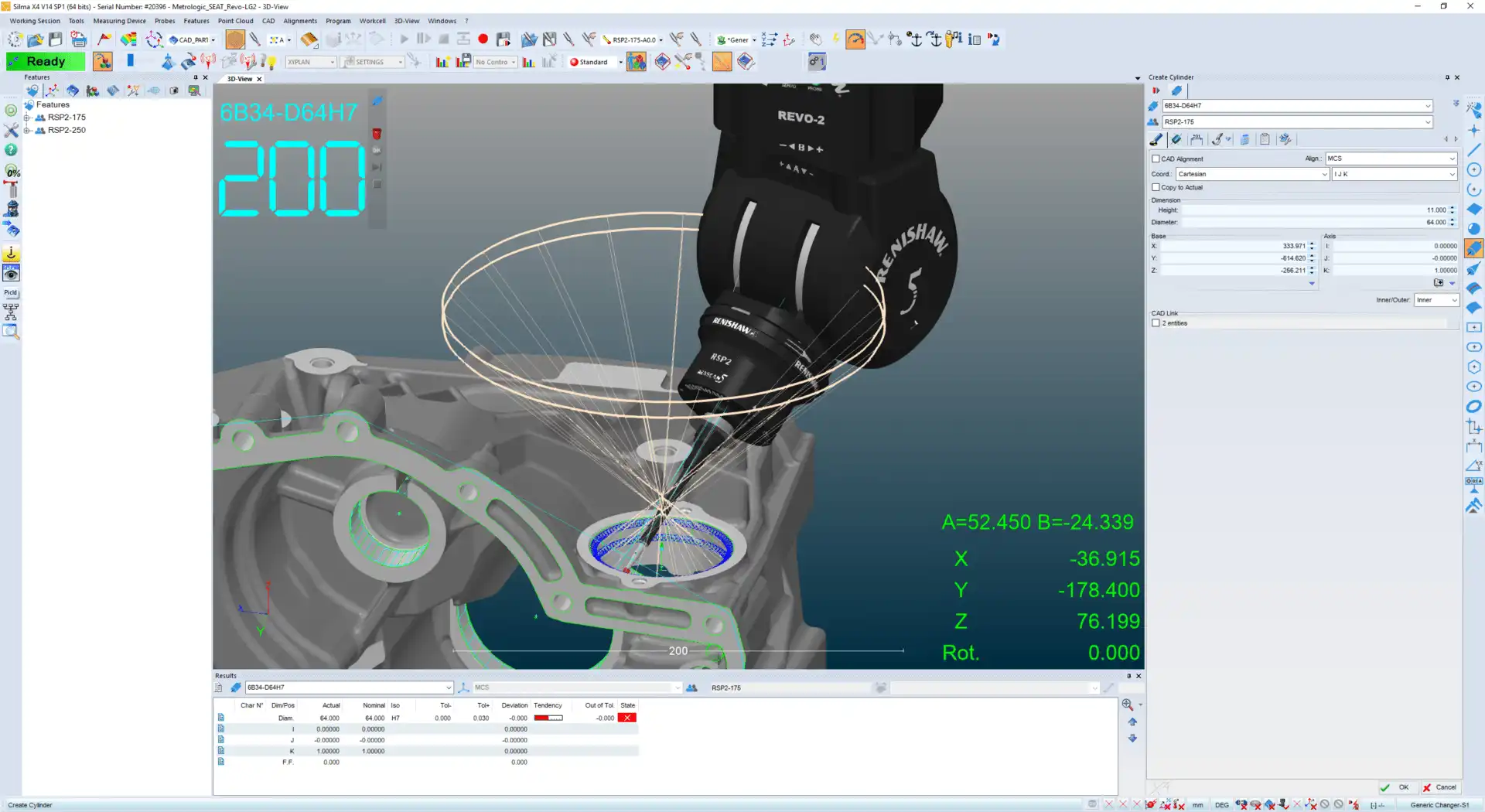Open the Cartesian coordinate type dropdown
The height and width of the screenshot is (812, 1485).
point(1251,174)
